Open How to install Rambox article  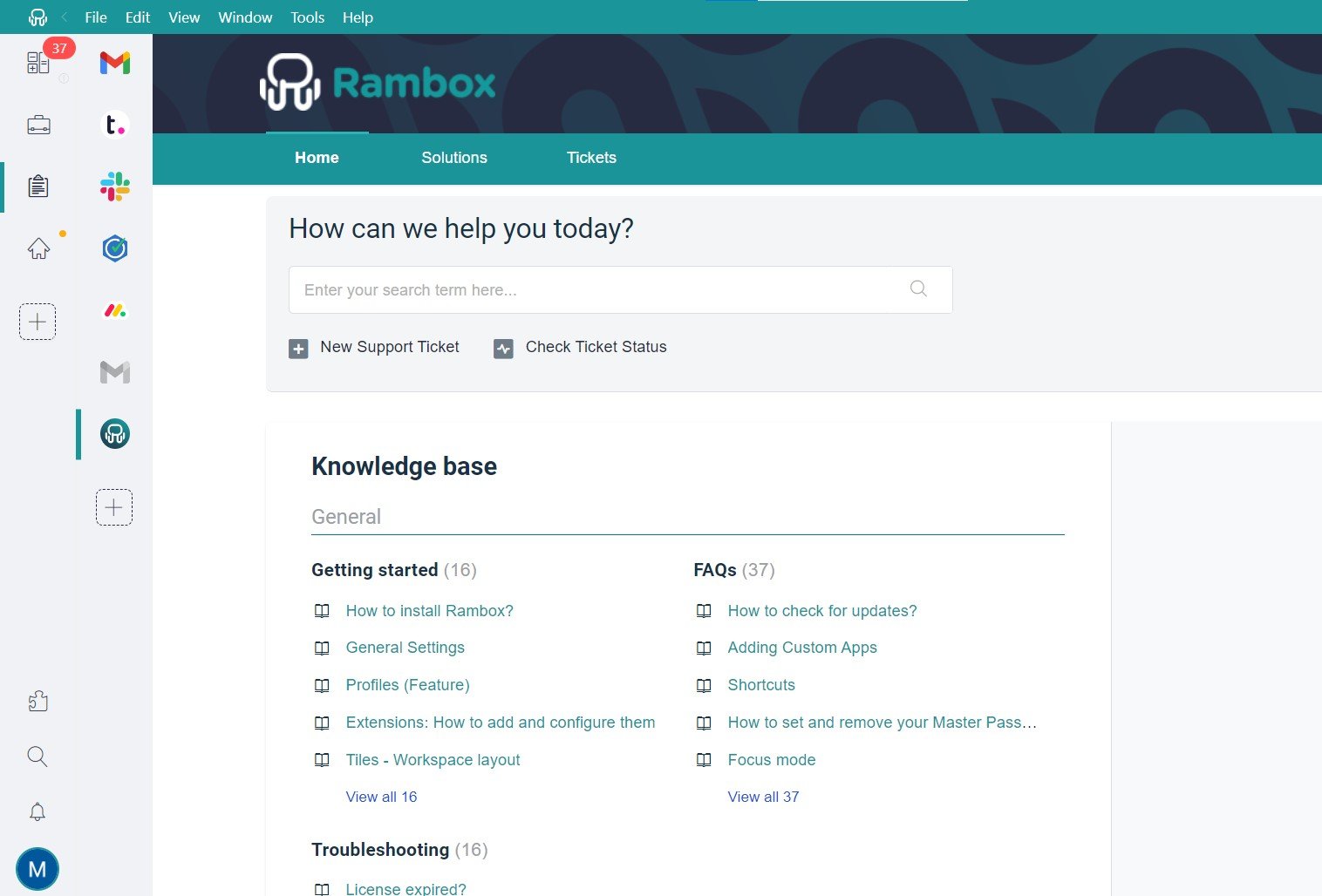[x=429, y=611]
